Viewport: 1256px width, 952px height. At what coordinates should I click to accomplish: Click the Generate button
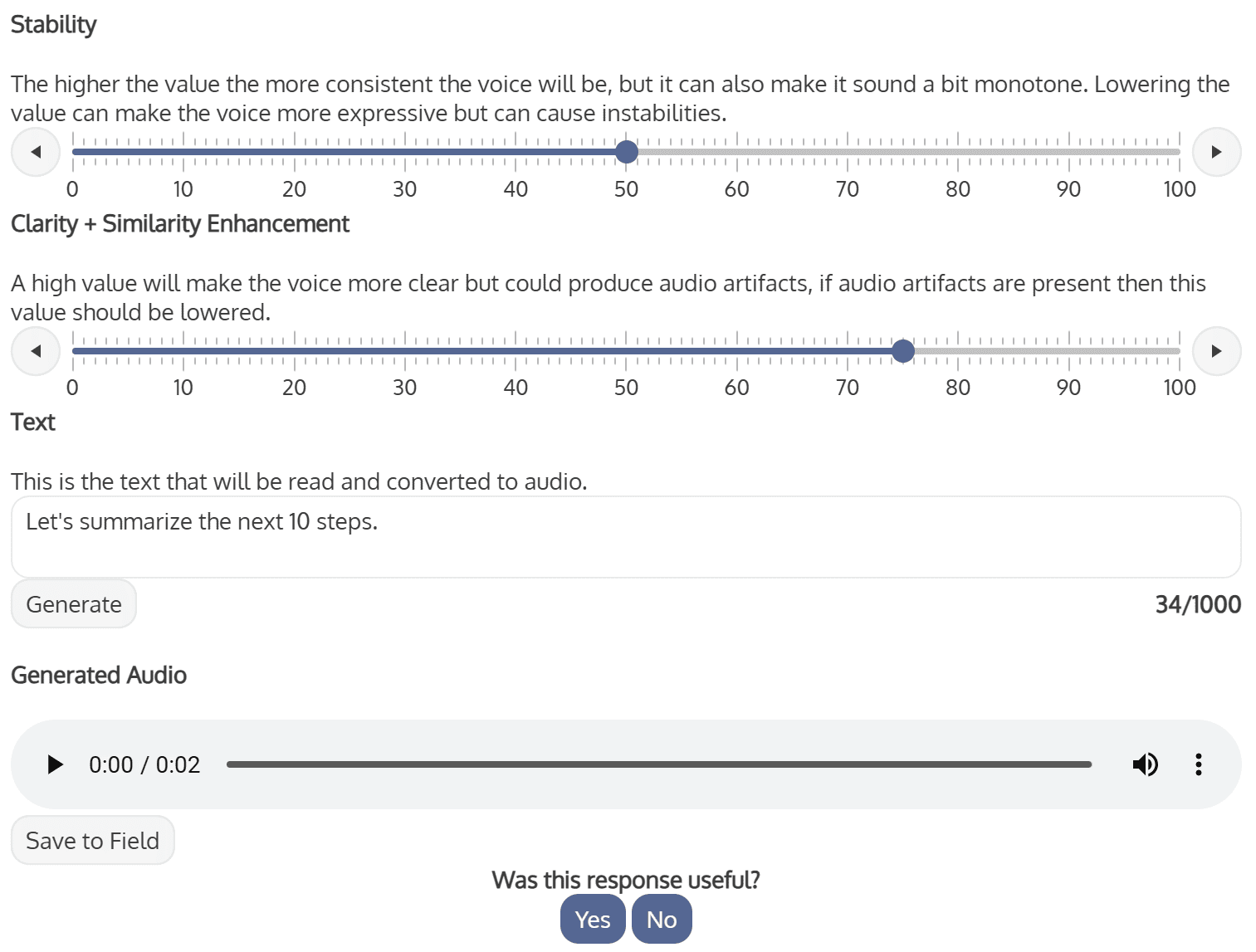coord(74,604)
